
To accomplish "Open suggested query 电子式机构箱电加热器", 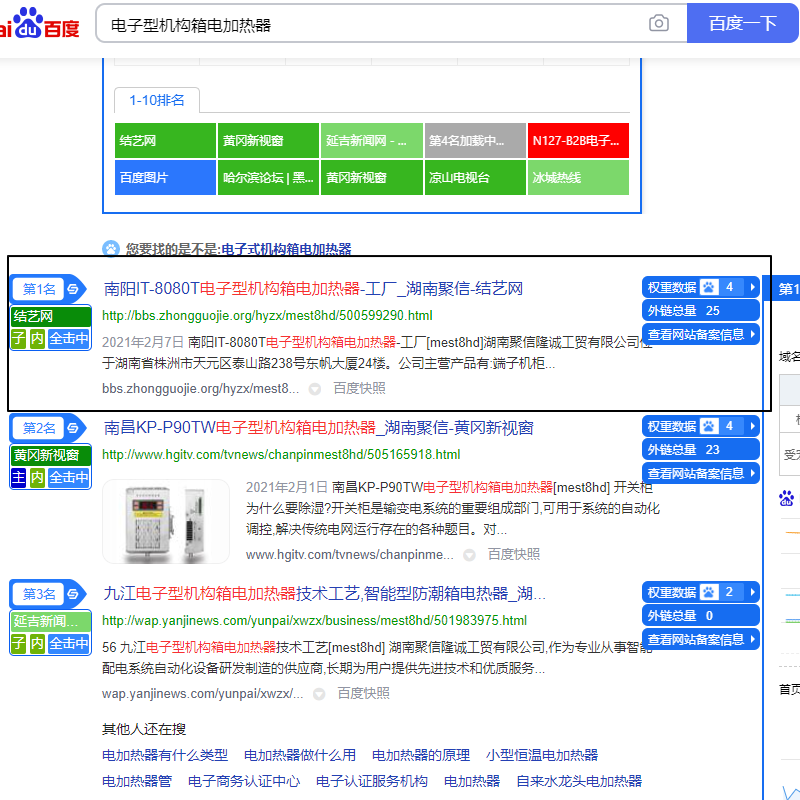I will click(286, 249).
